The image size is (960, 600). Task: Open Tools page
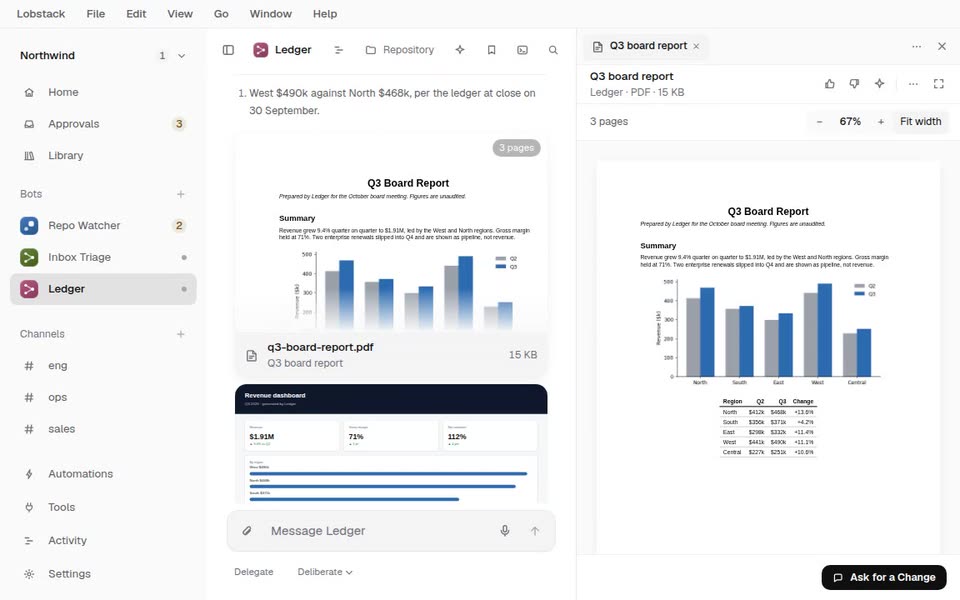point(103,507)
